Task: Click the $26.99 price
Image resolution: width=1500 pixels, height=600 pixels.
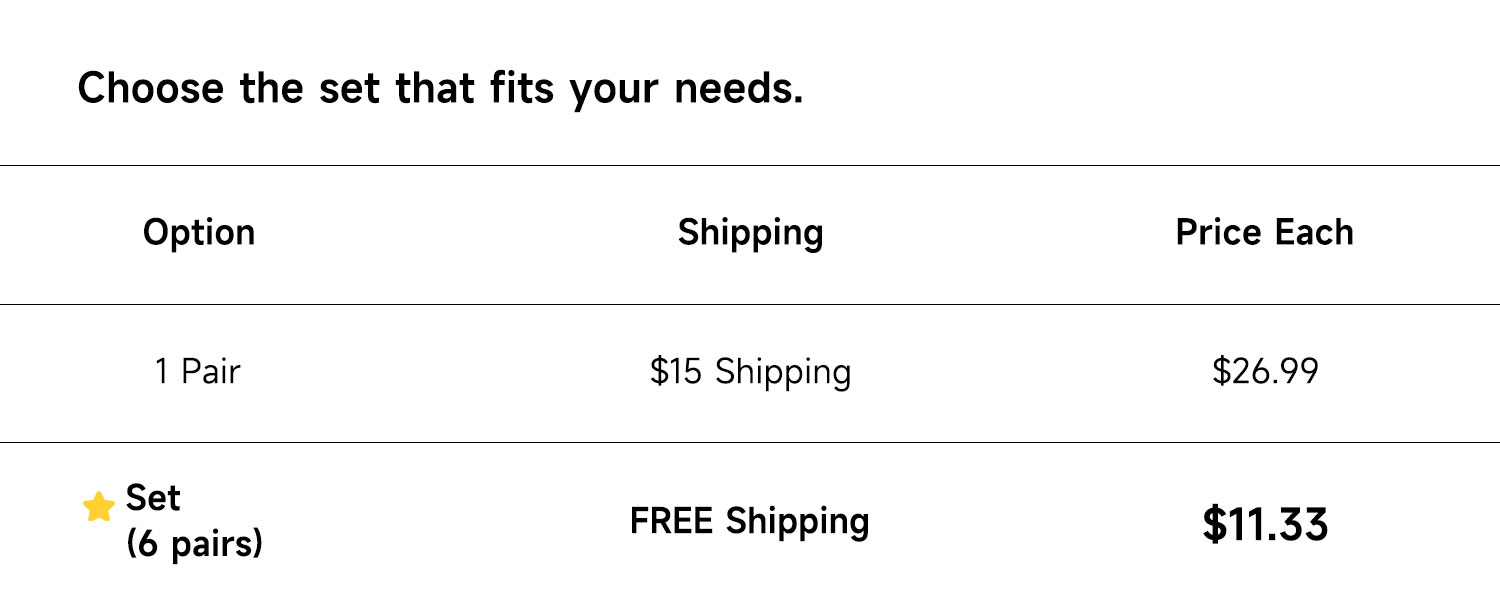Action: tap(1265, 372)
